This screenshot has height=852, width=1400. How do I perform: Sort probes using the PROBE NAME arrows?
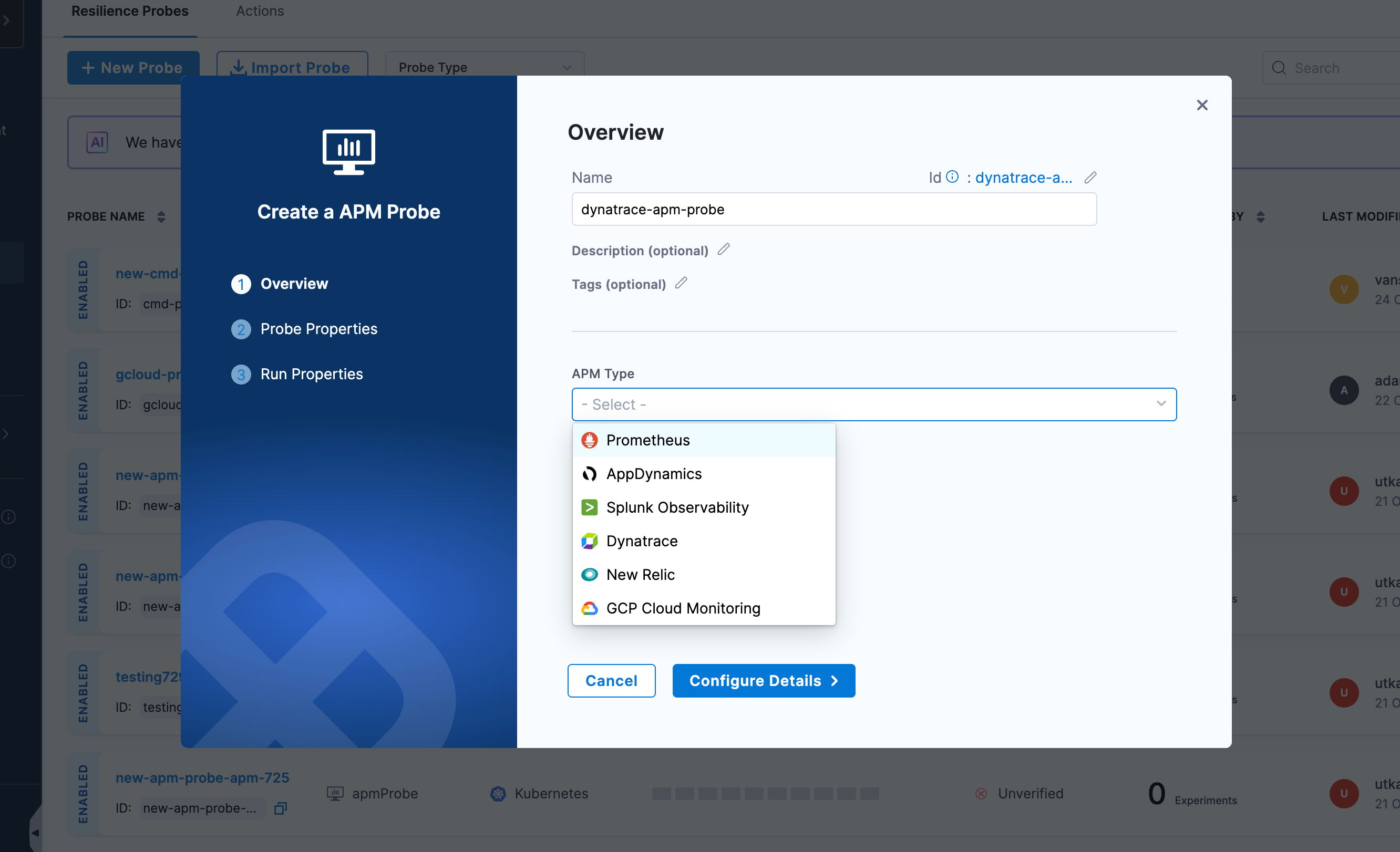pos(161,216)
